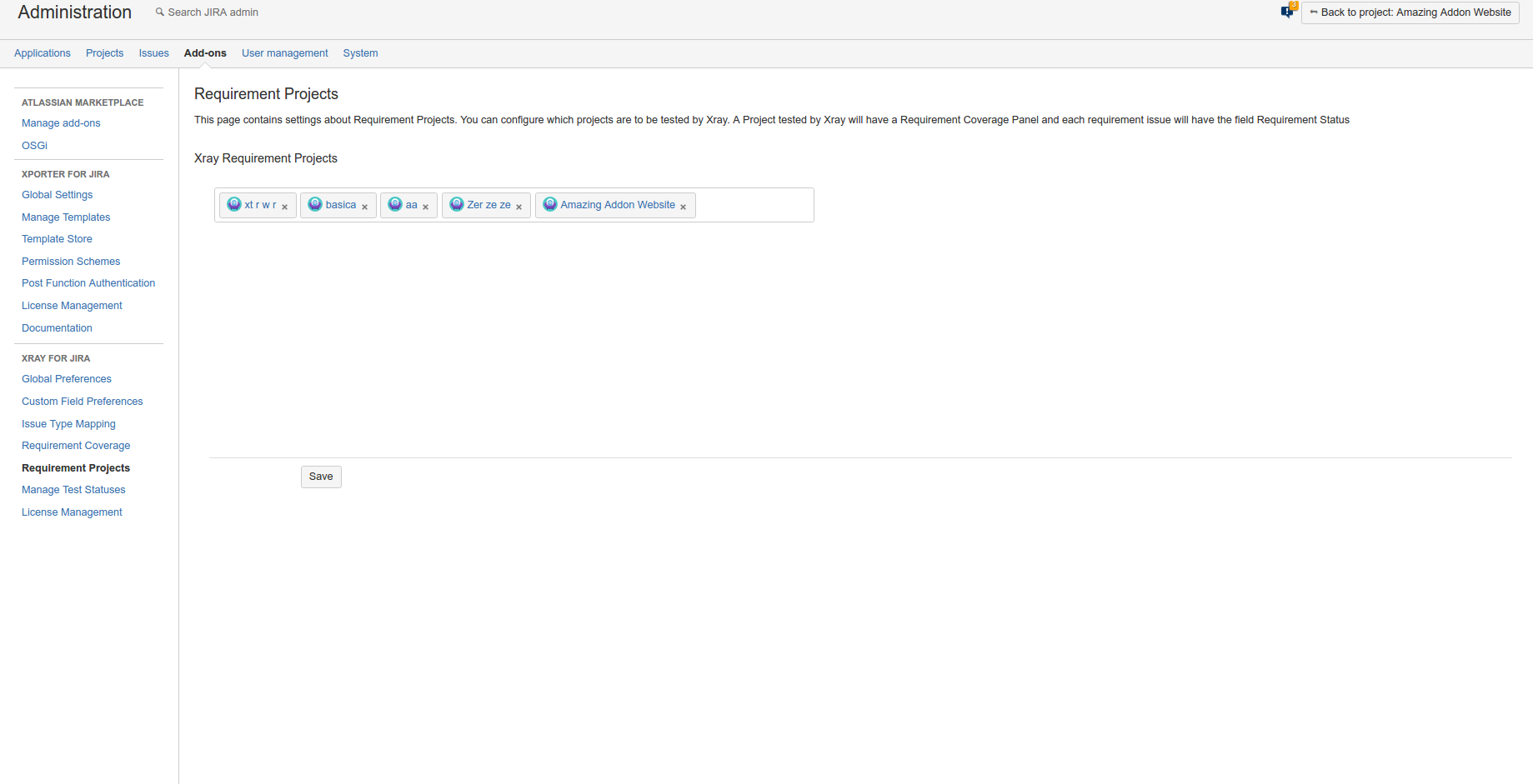Open the OSGi sidebar link
1533x784 pixels.
[x=34, y=146]
